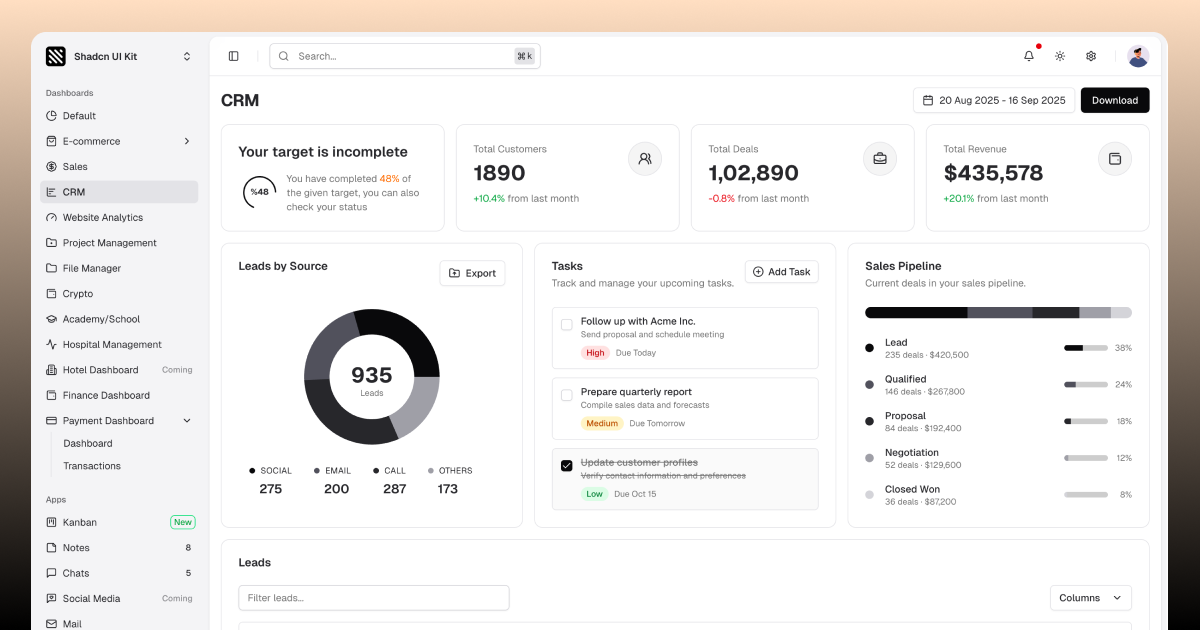Open the settings gear
Image resolution: width=1200 pixels, height=630 pixels.
tap(1090, 56)
